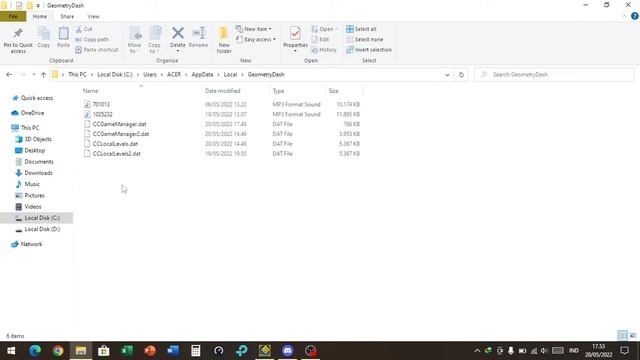This screenshot has height=360, width=640.
Task: Go back using the Back arrow
Action: pos(9,75)
